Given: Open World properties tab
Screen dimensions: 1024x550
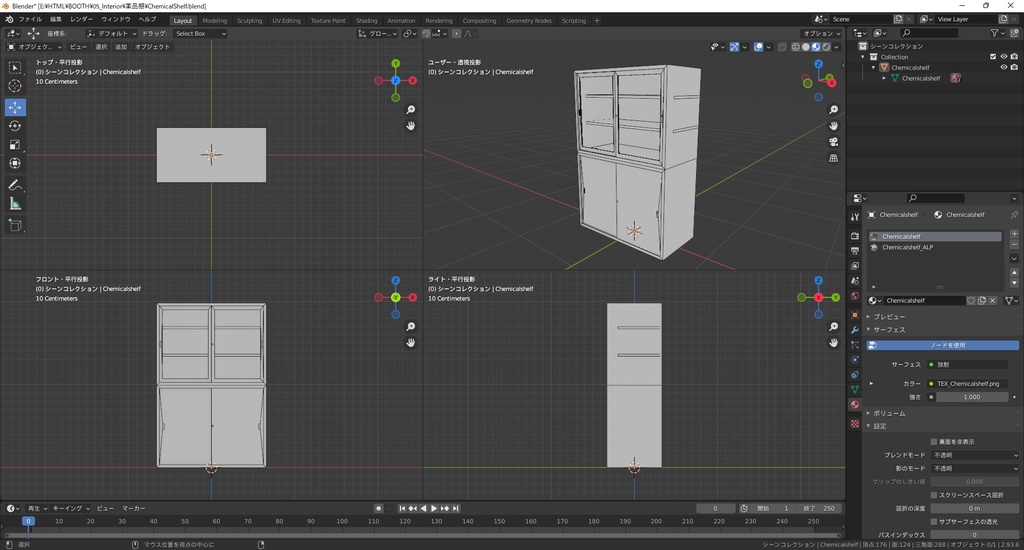Looking at the screenshot, I should pyautogui.click(x=855, y=296).
